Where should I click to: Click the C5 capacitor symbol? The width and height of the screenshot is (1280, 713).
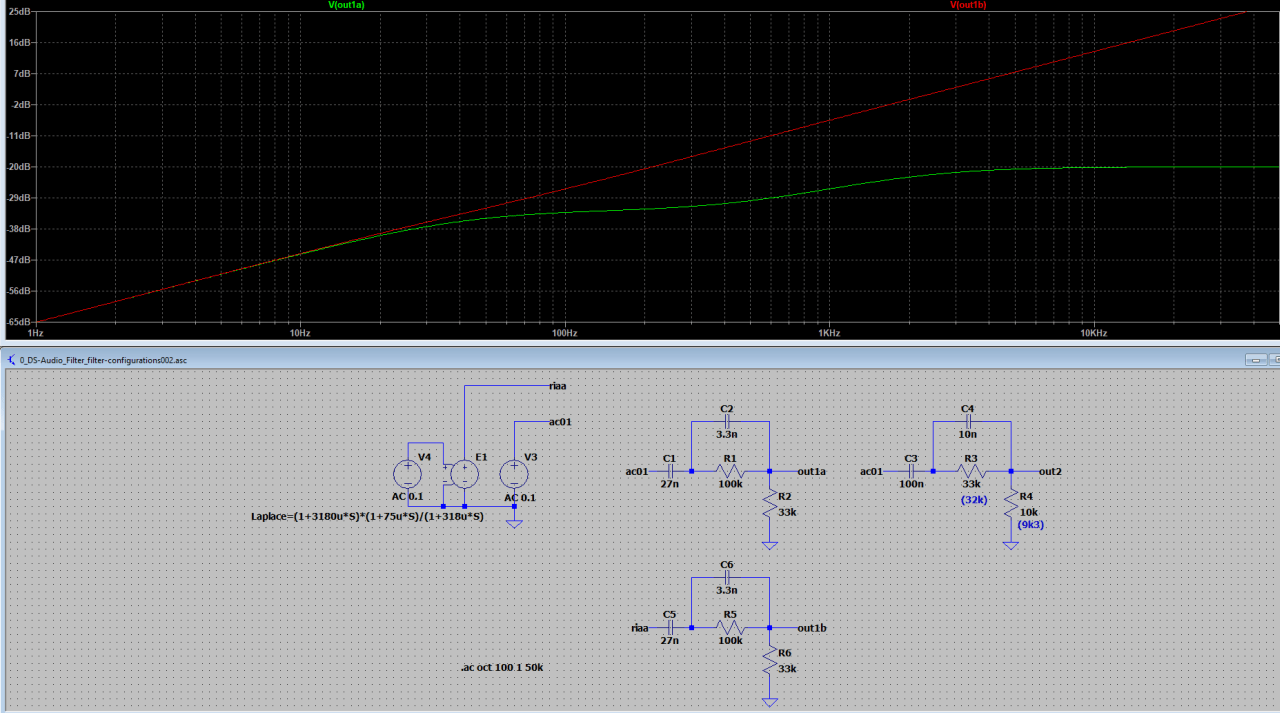[x=669, y=628]
